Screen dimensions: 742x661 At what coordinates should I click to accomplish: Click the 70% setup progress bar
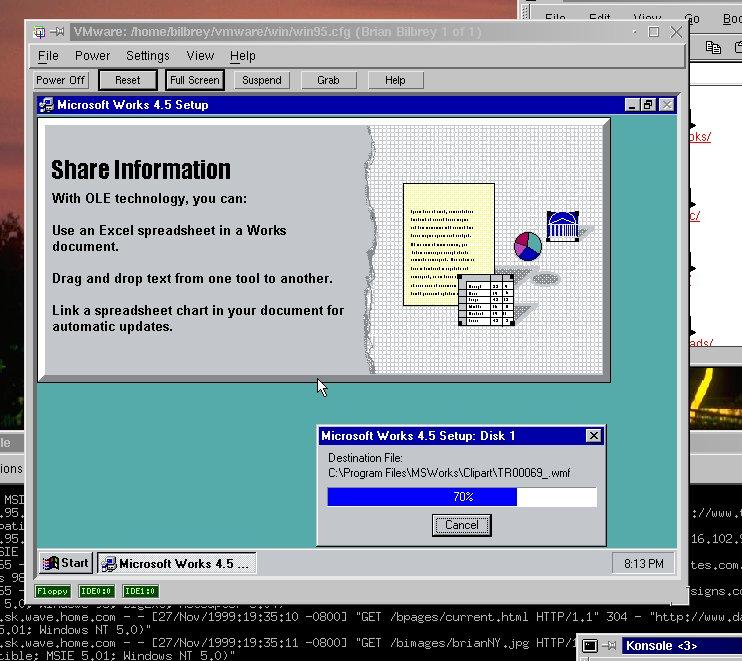[x=461, y=497]
